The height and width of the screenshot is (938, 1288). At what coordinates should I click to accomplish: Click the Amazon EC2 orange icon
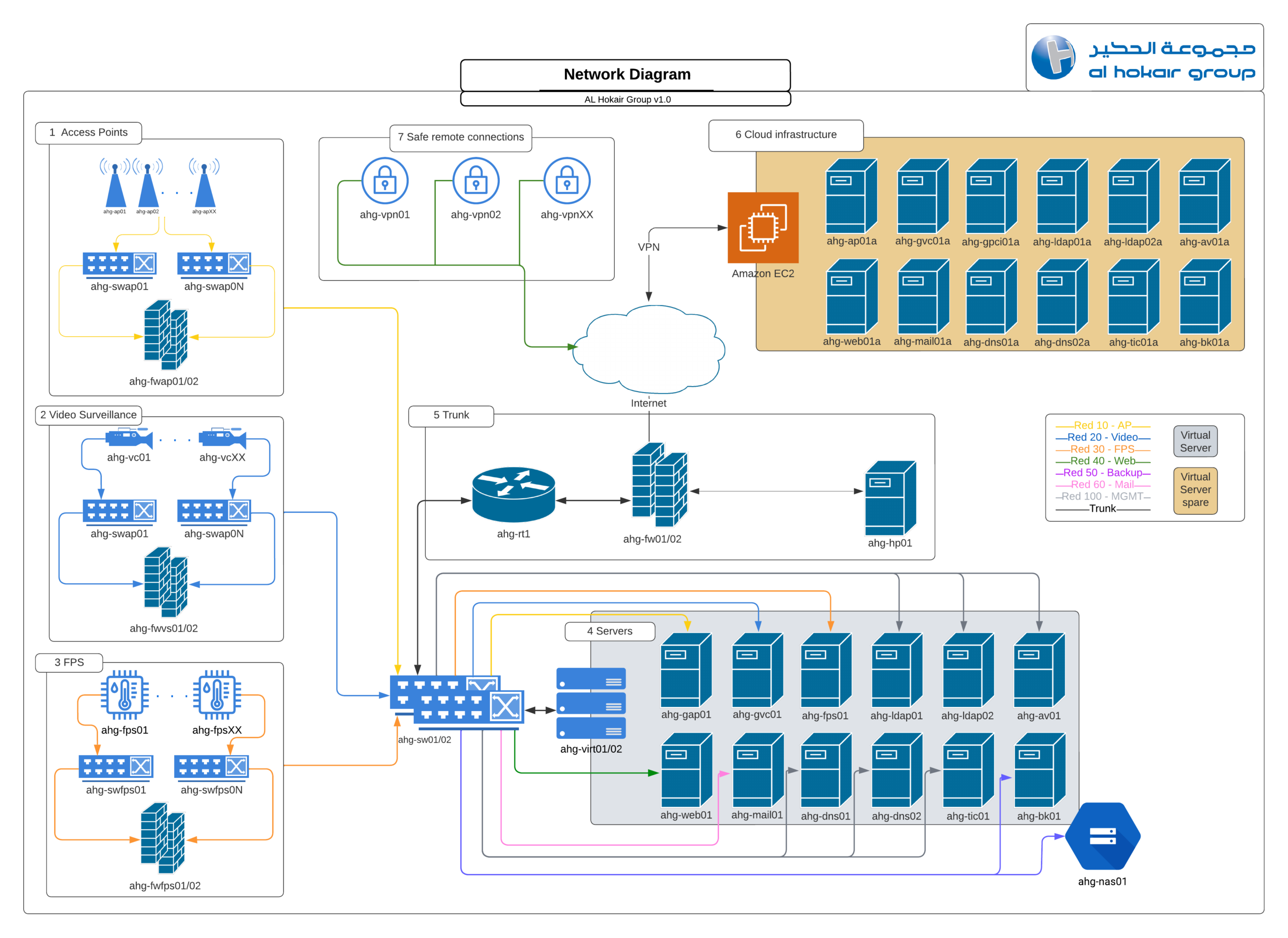click(x=763, y=227)
